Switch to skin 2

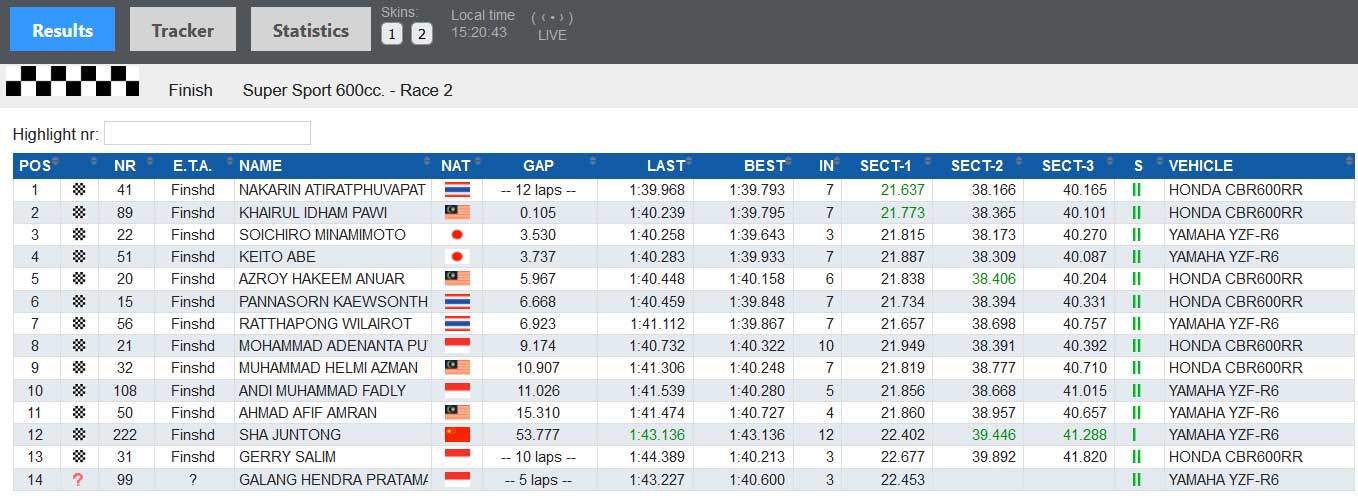coord(422,34)
